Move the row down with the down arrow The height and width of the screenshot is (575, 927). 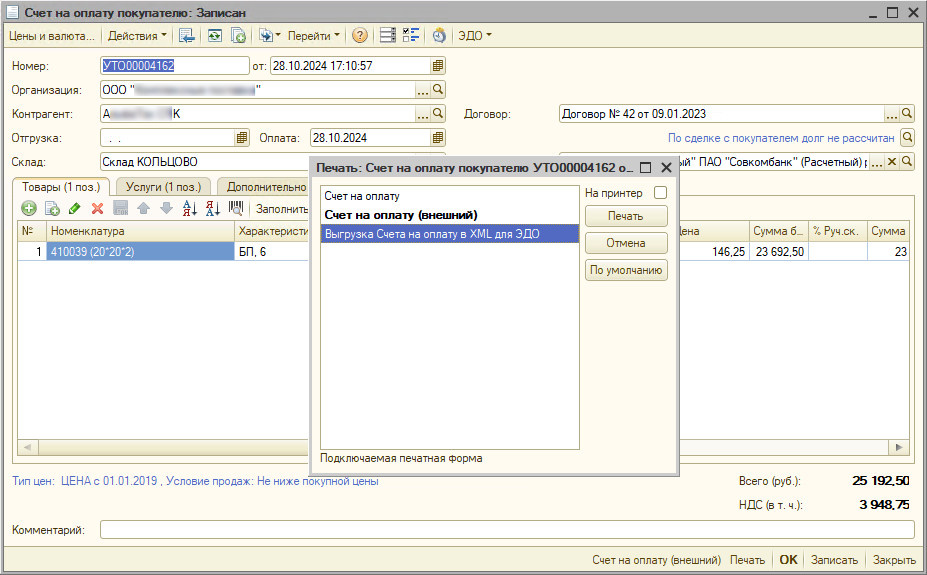pos(167,208)
